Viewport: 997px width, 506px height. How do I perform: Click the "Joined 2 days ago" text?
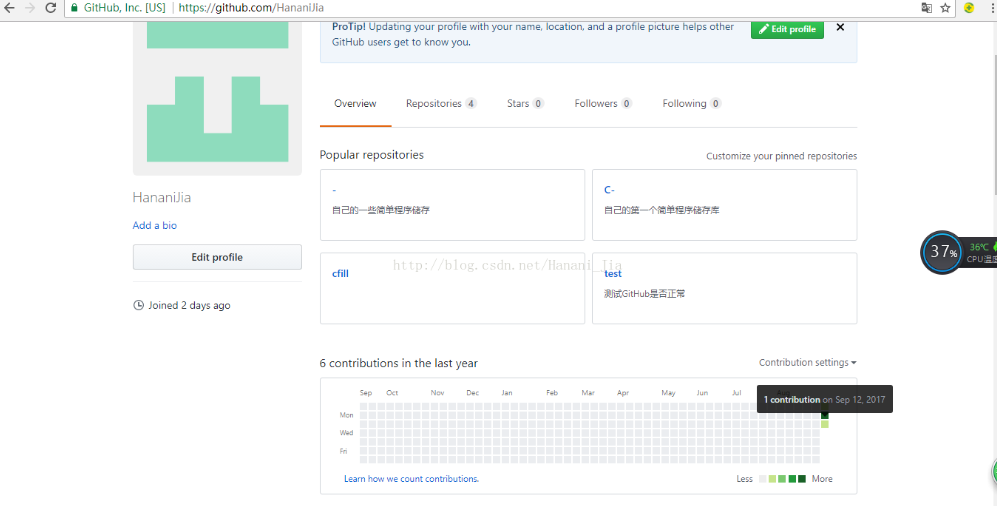point(189,305)
